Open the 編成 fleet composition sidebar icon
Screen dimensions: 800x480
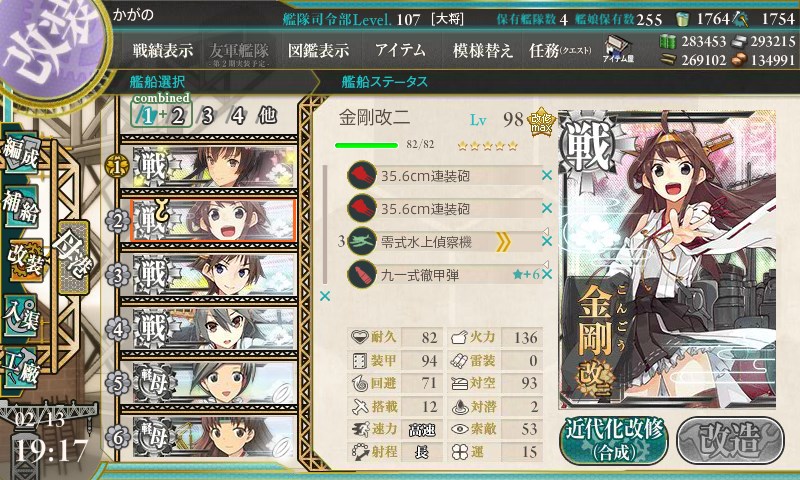[x=21, y=154]
